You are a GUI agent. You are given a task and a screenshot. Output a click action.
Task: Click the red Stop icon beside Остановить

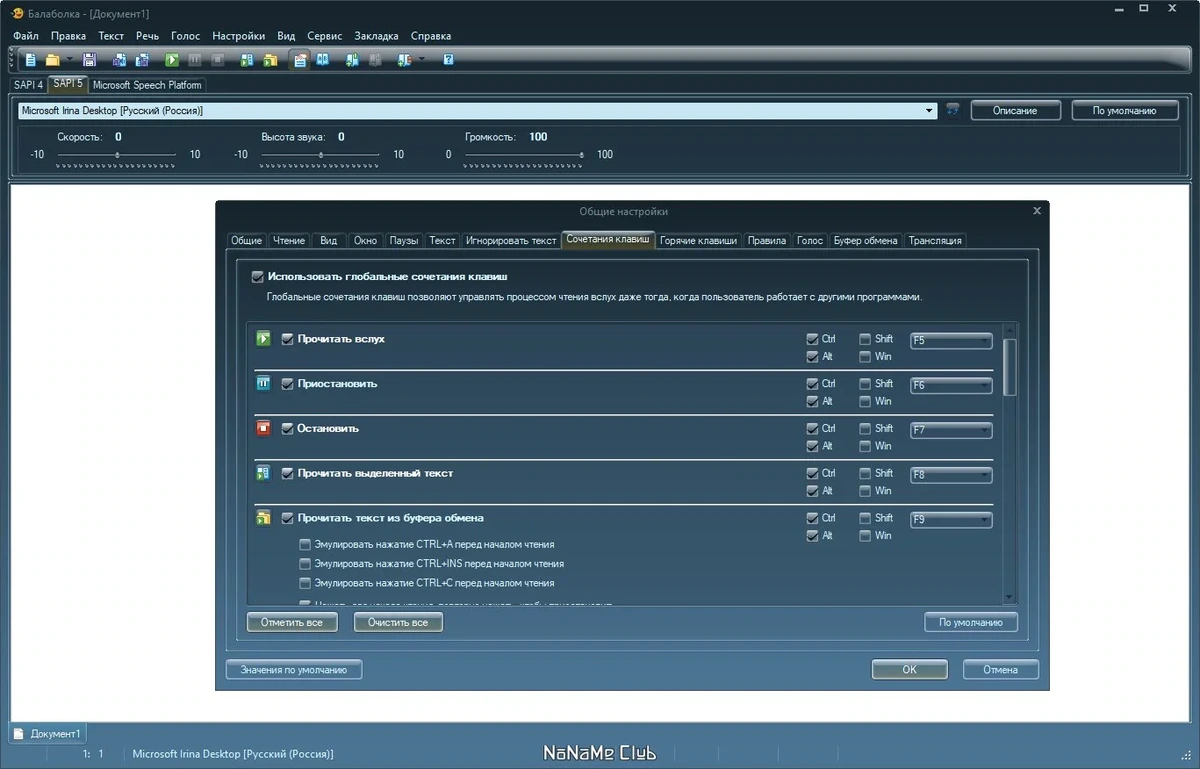[264, 428]
